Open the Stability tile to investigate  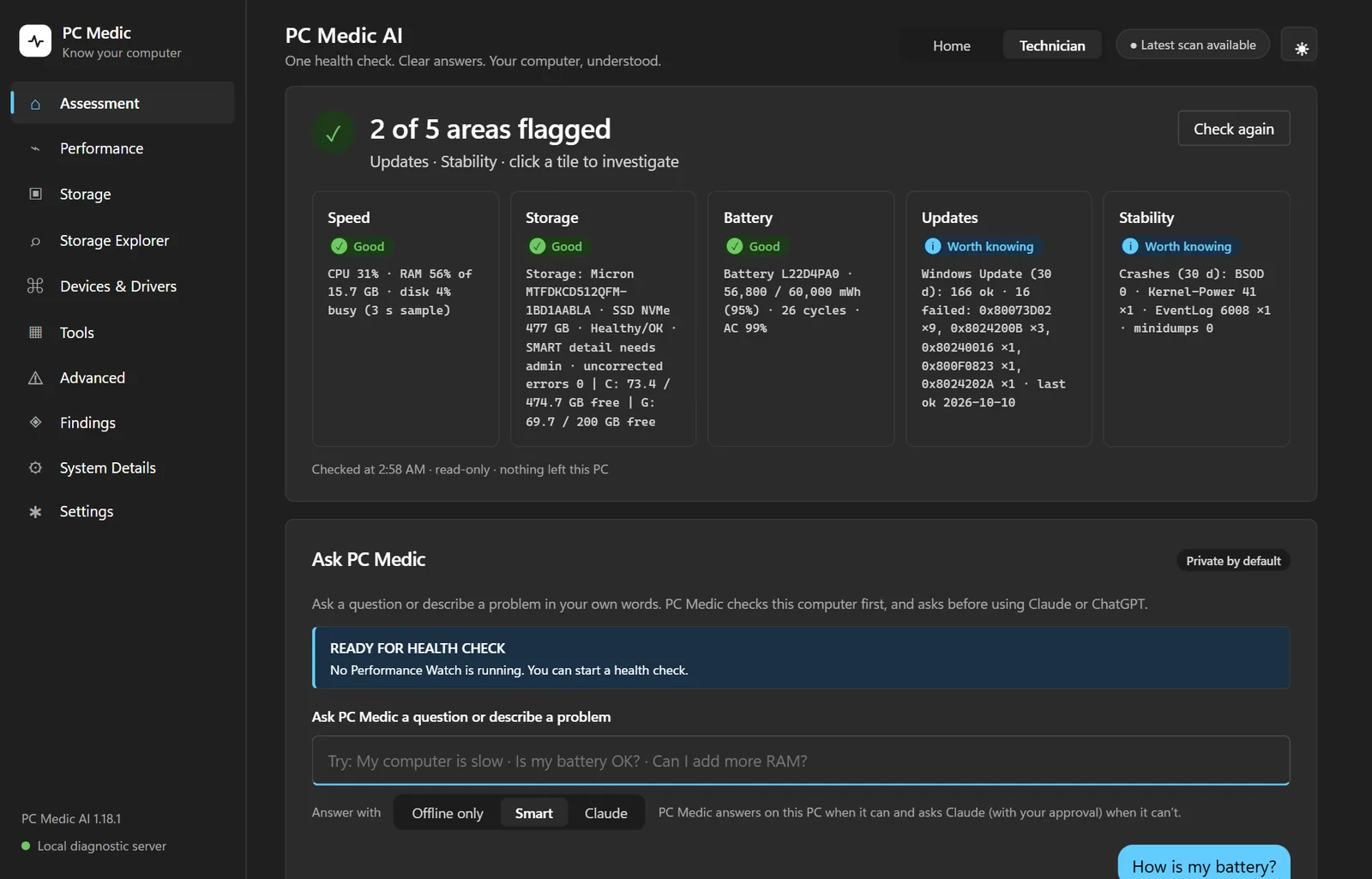click(1196, 319)
